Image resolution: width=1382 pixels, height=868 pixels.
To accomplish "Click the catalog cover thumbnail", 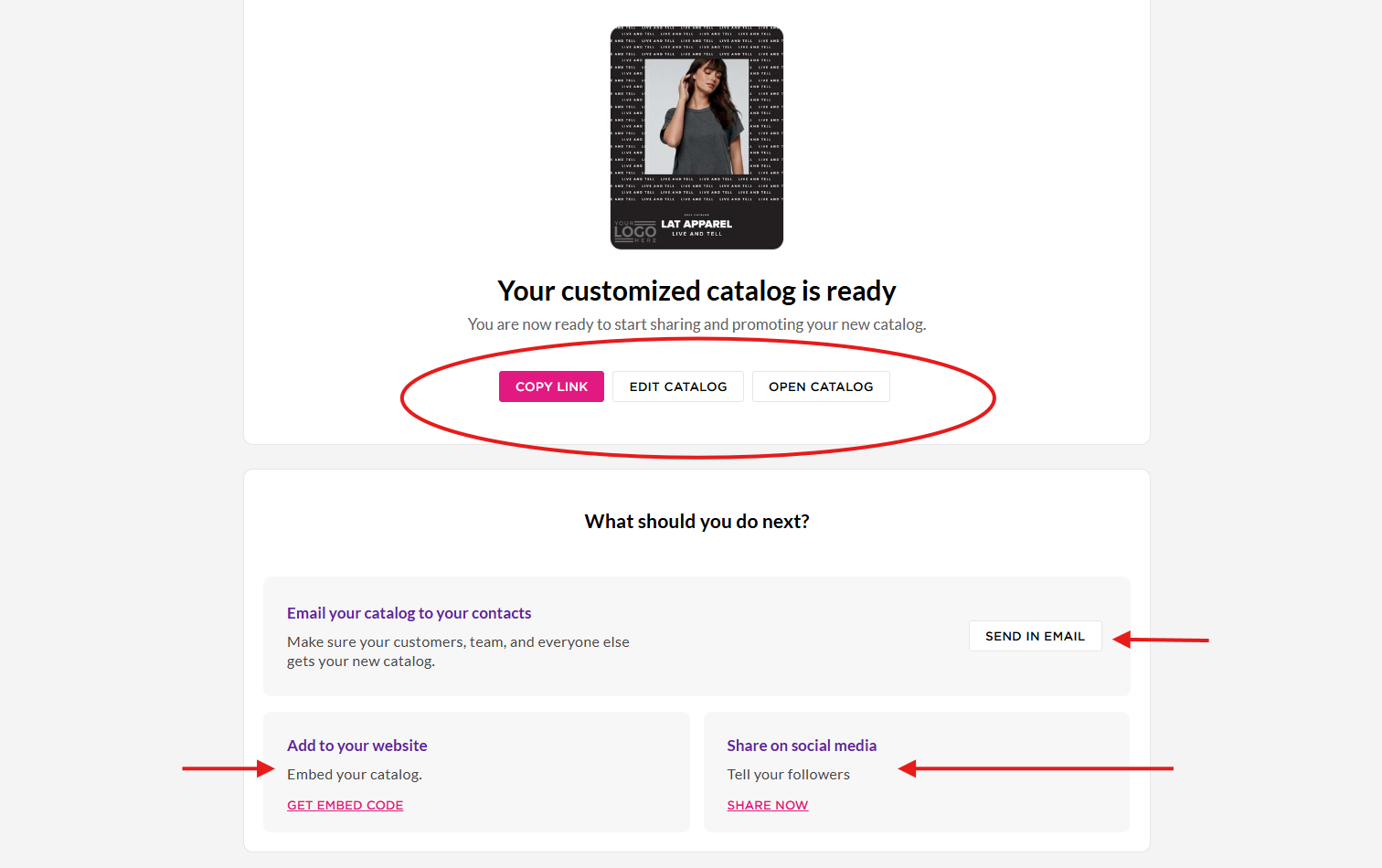I will [x=696, y=137].
